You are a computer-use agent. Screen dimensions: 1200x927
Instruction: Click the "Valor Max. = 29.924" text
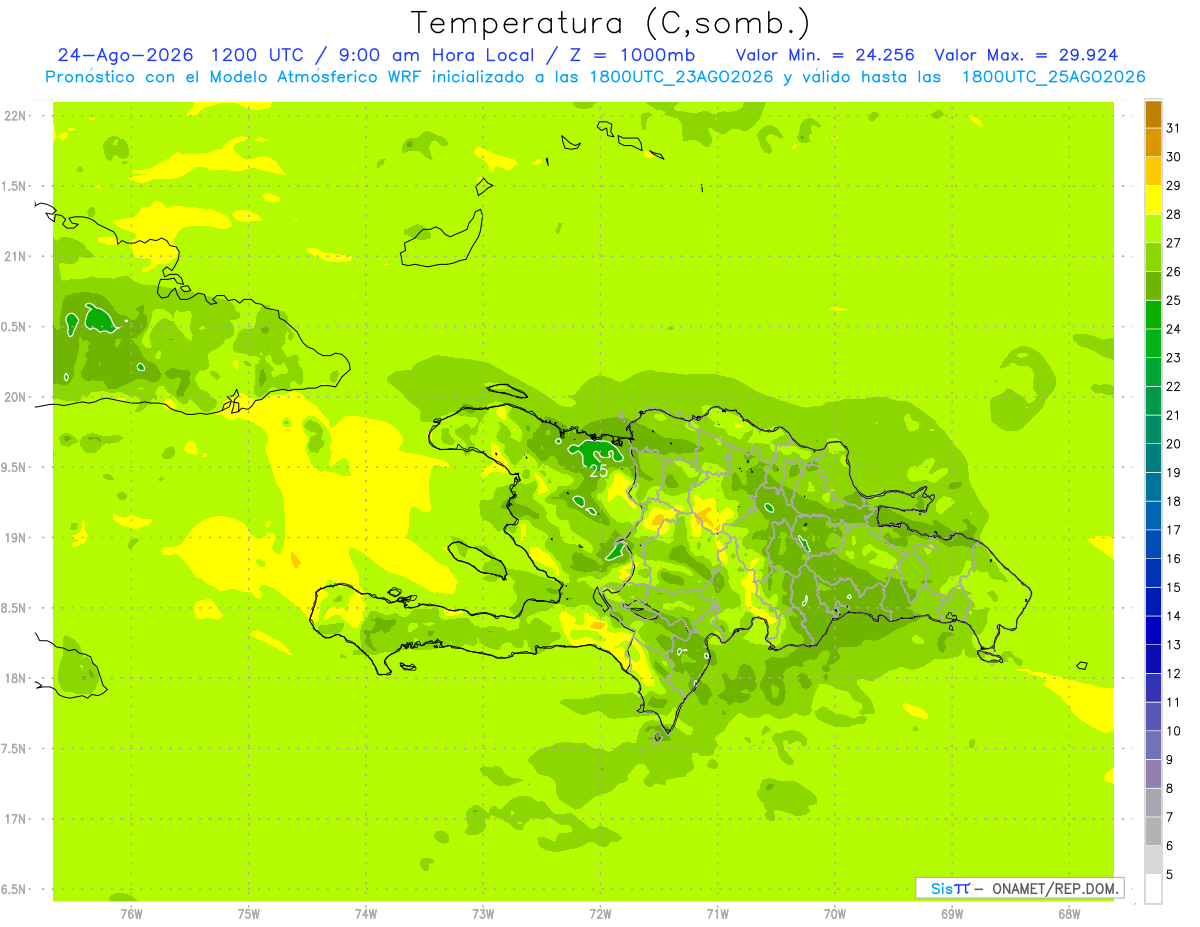pyautogui.click(x=1026, y=55)
